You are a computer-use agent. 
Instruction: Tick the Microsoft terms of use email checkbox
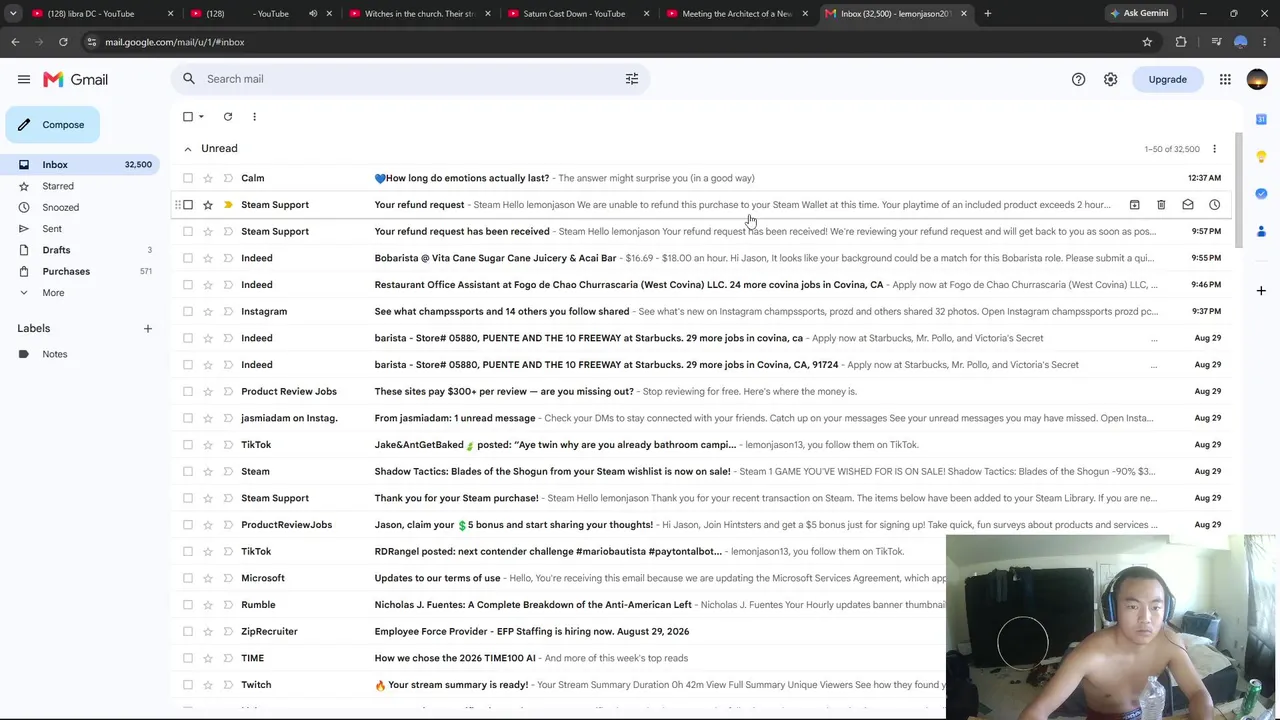click(x=188, y=578)
